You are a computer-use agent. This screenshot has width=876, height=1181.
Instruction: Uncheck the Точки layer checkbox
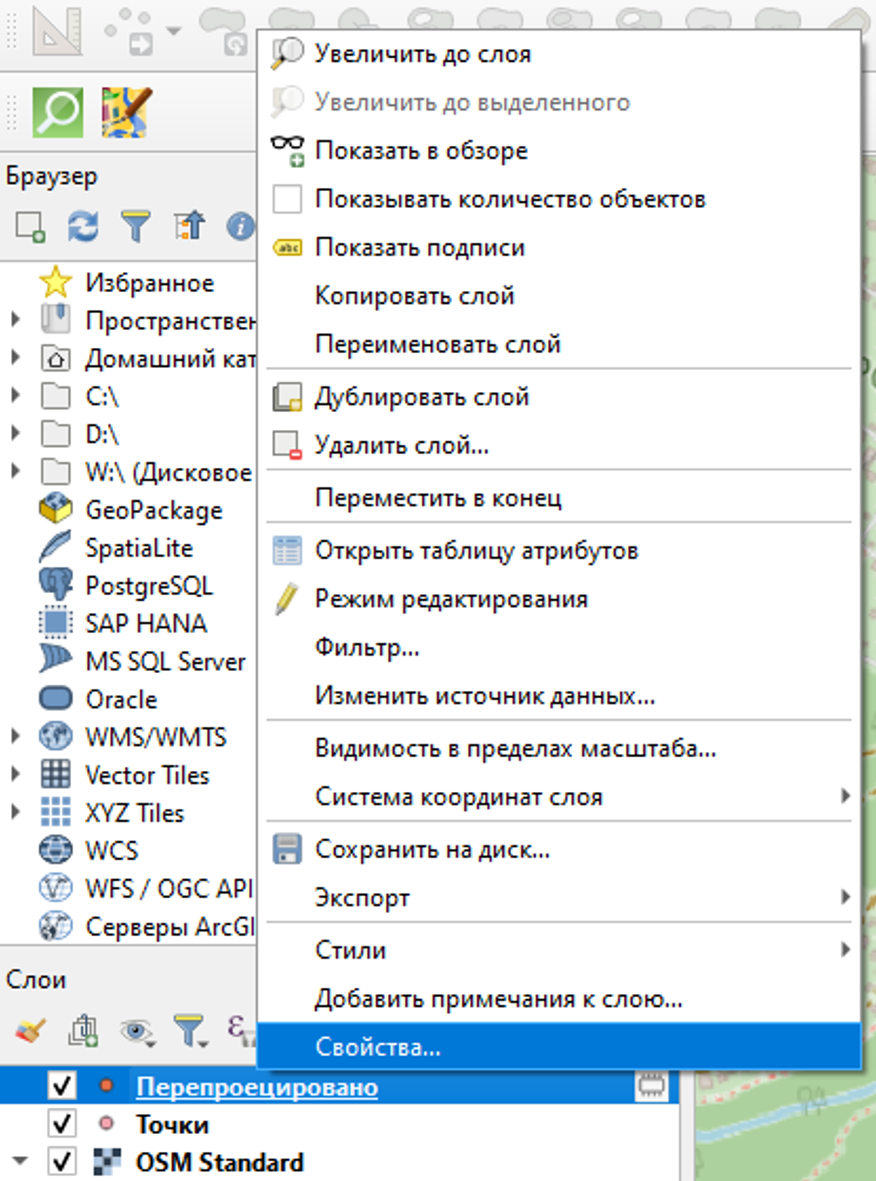63,1125
